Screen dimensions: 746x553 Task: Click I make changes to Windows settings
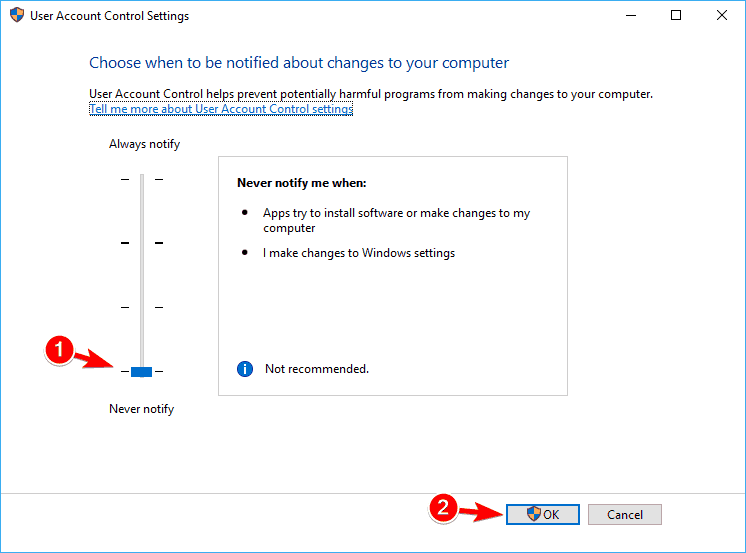coord(359,253)
